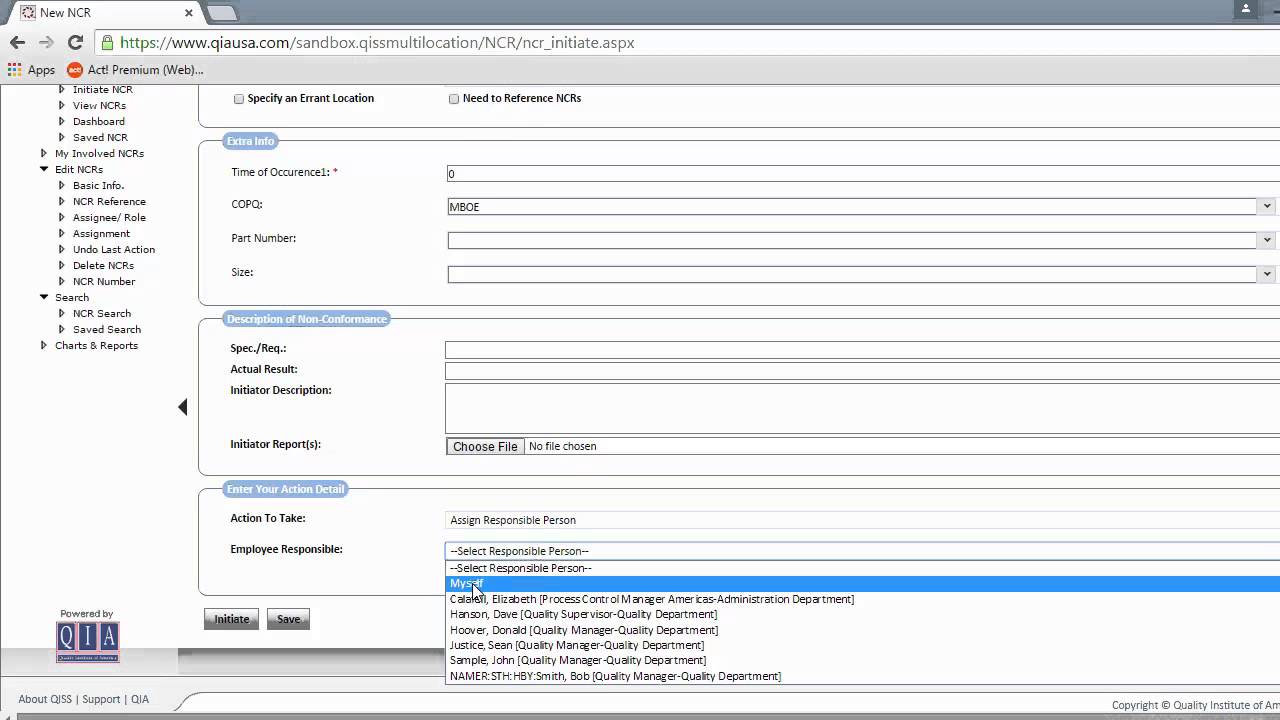The height and width of the screenshot is (720, 1280).
Task: Open the Apps grid shortcut
Action: coord(31,70)
